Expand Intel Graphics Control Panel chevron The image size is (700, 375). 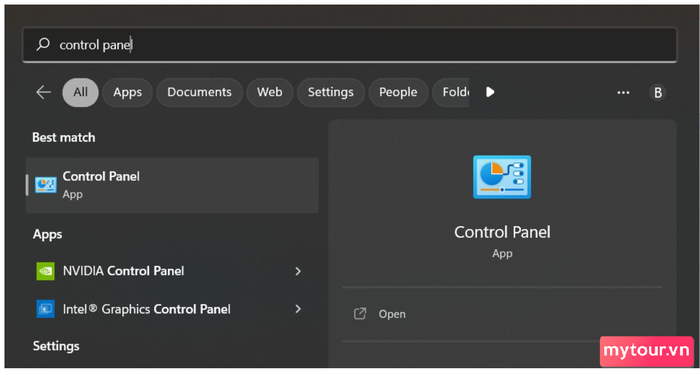click(x=298, y=309)
